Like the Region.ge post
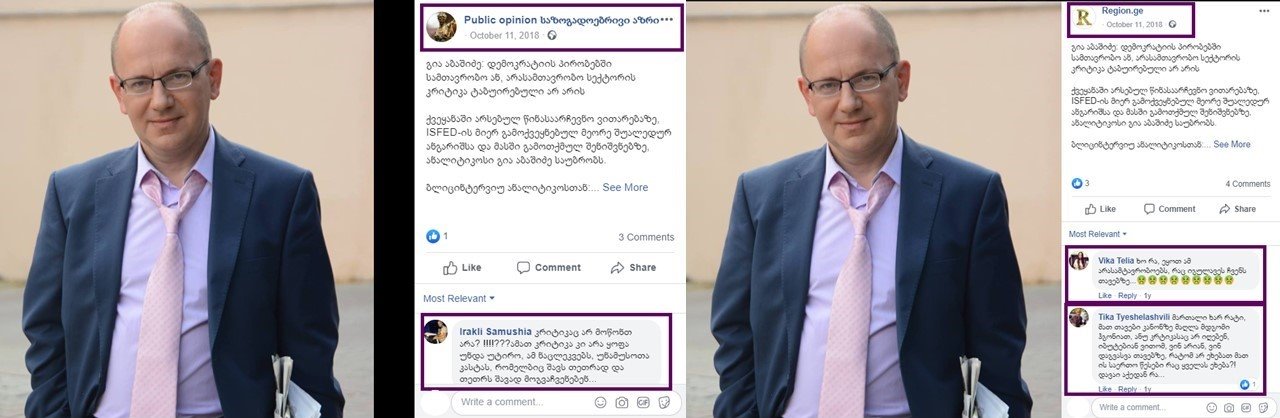The image size is (1280, 418). 1100,209
